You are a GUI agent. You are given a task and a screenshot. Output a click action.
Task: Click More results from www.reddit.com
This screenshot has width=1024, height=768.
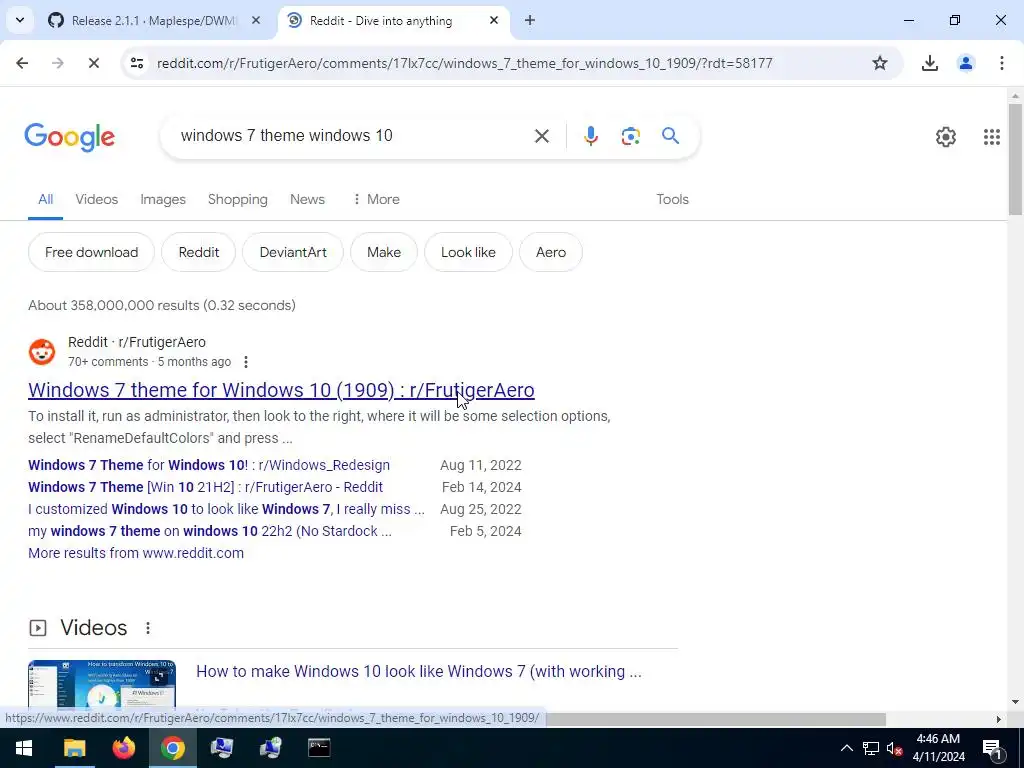pos(136,553)
